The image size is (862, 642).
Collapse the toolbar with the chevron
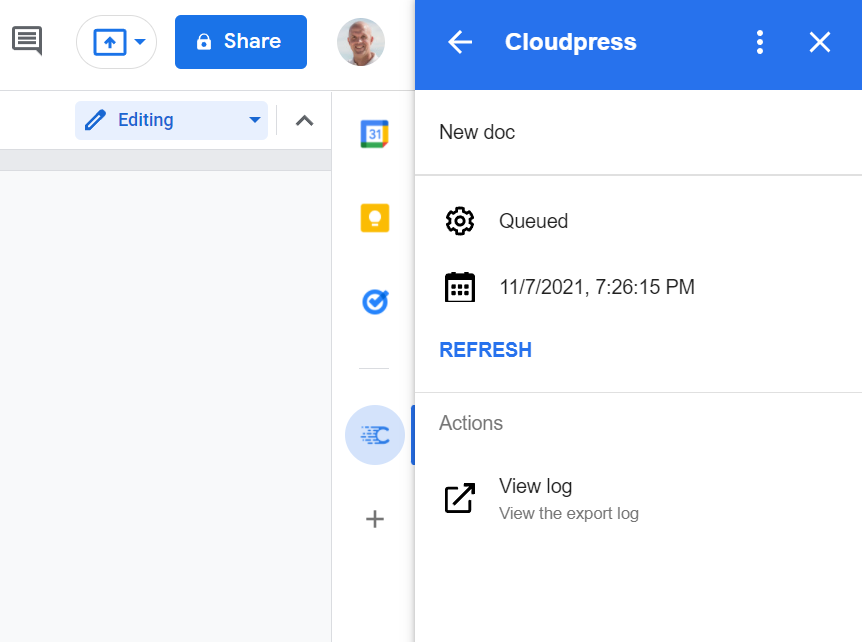[305, 120]
